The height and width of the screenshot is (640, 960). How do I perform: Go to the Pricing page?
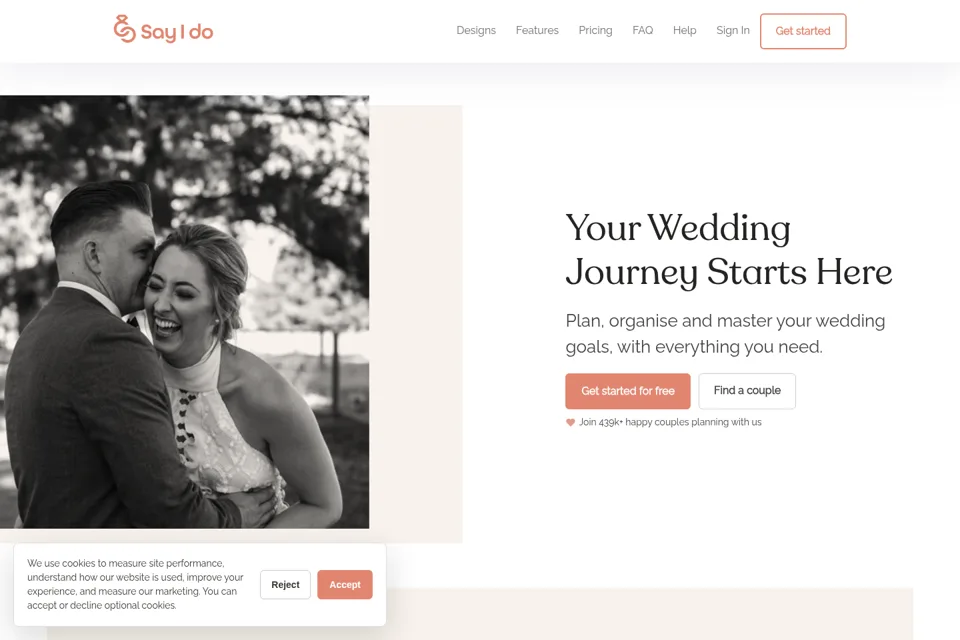point(595,31)
